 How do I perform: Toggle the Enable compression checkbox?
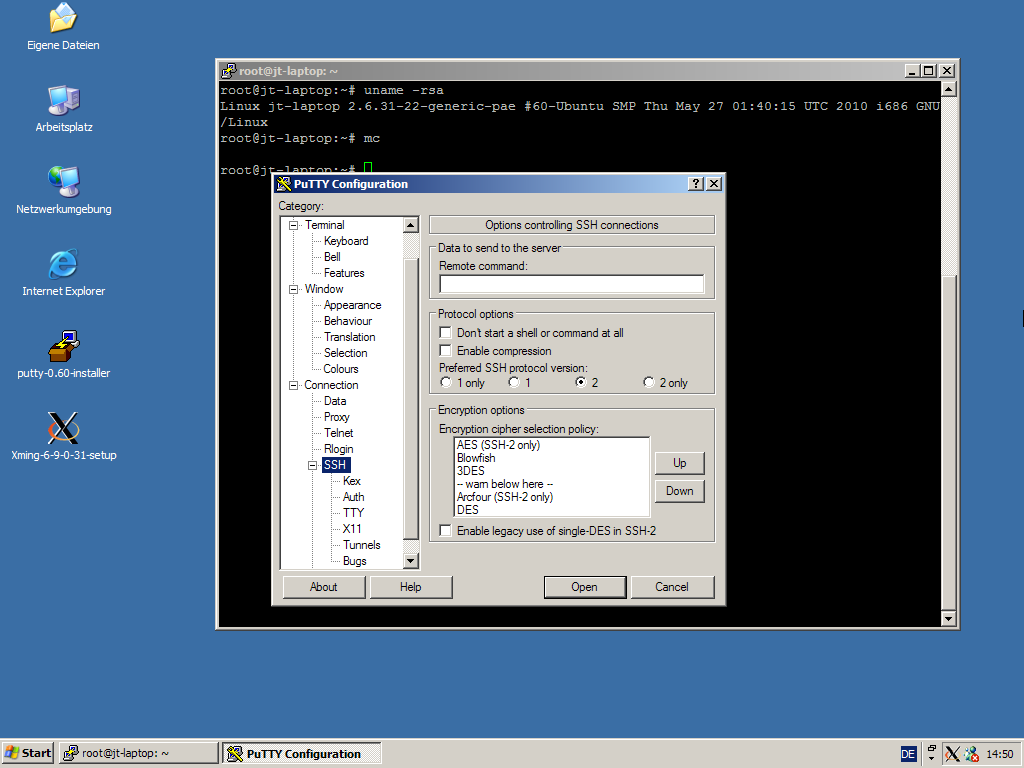(x=446, y=351)
